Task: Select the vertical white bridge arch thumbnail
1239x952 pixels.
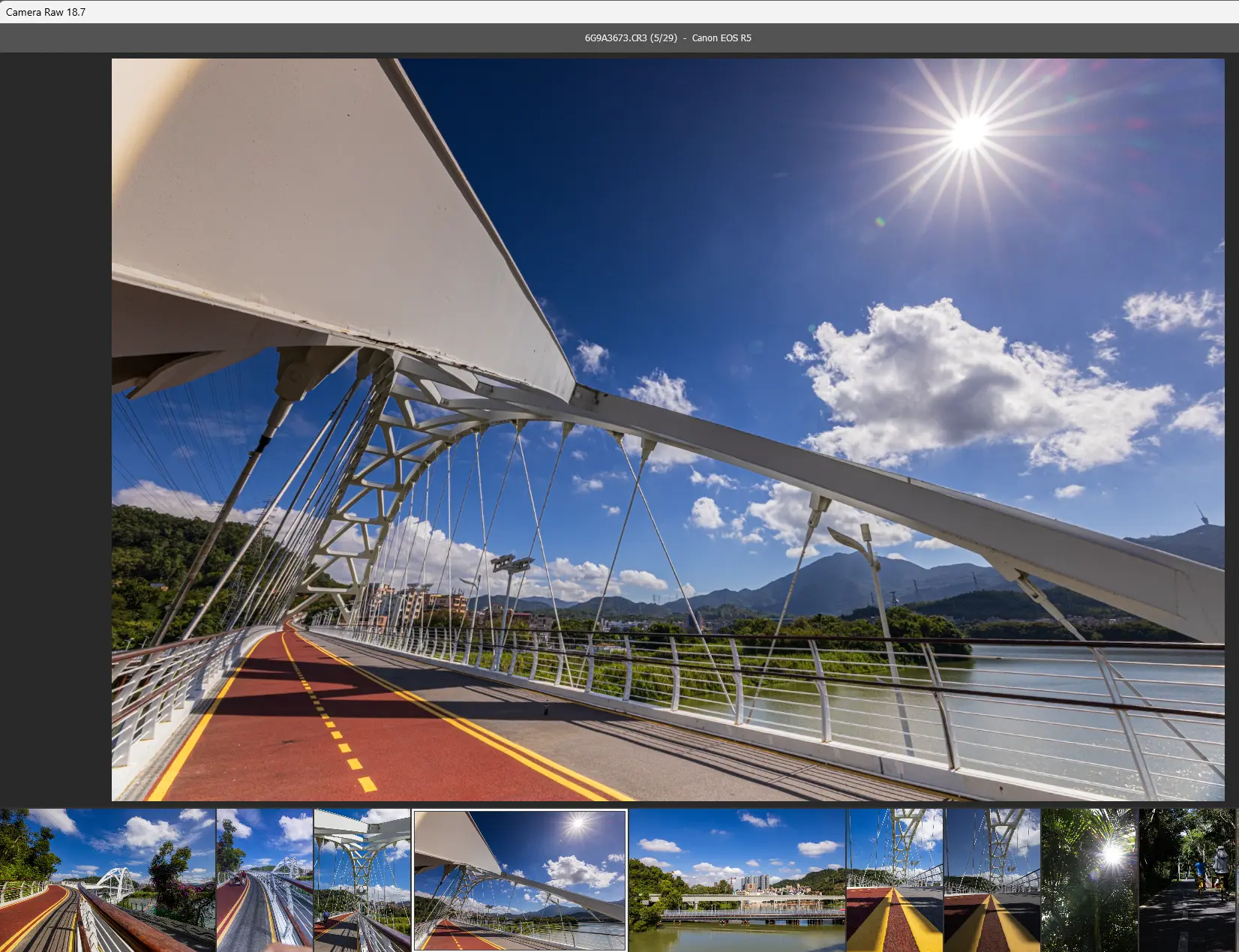Action: (x=362, y=880)
